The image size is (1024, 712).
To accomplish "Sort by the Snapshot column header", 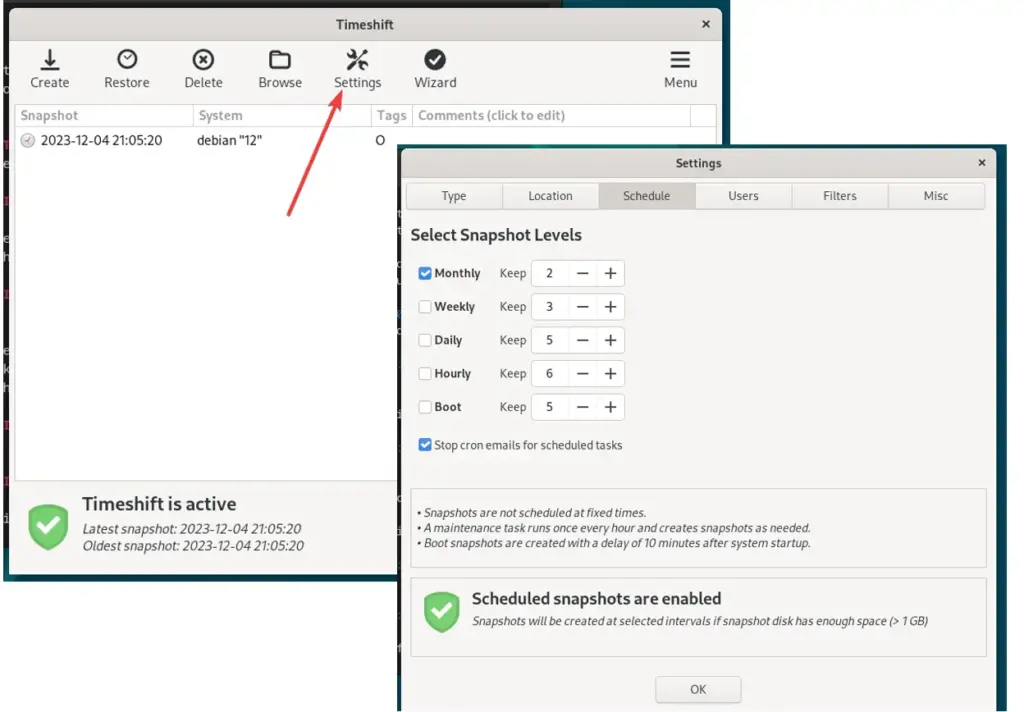I will [x=104, y=116].
